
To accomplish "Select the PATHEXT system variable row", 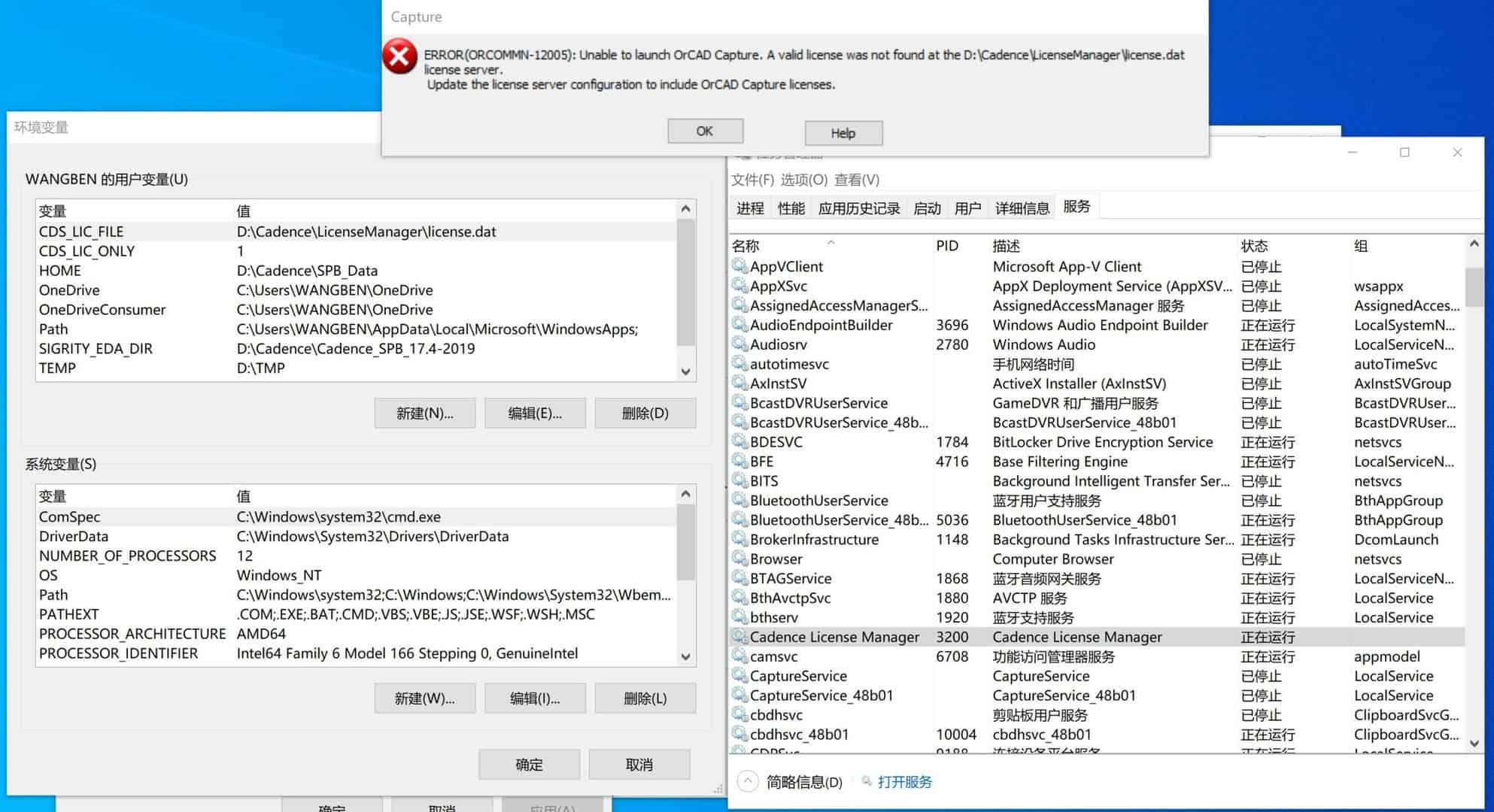I will tap(357, 615).
